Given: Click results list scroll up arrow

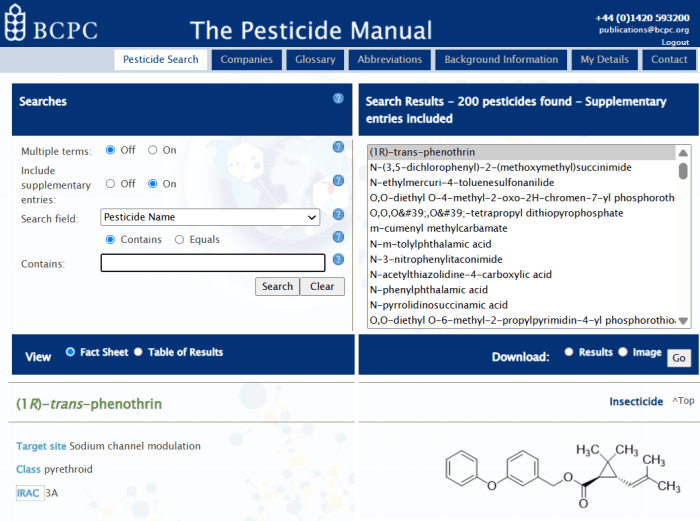Looking at the screenshot, I should (683, 153).
